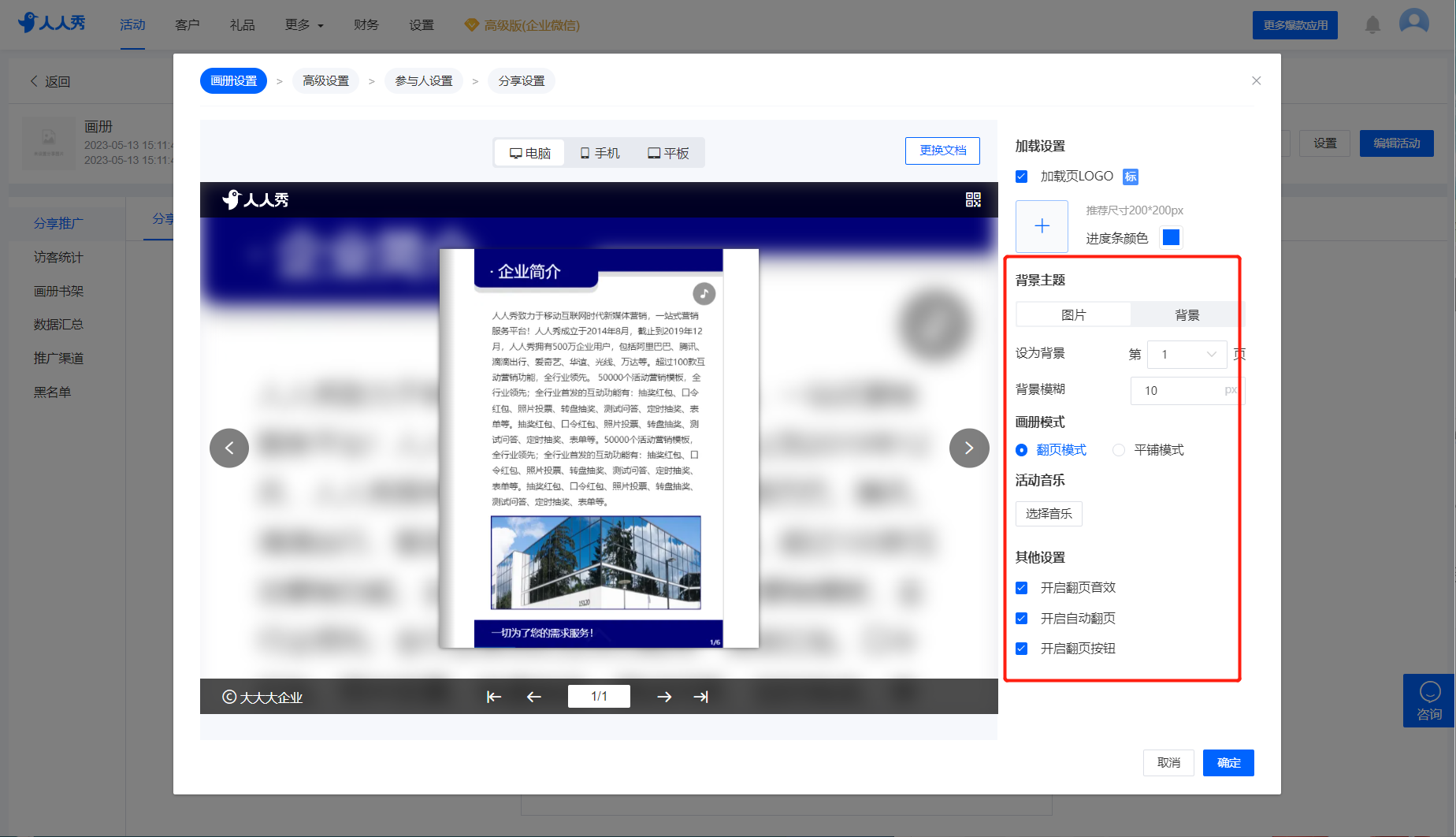Screen dimensions: 1456x837
Task: Switch preview to 电脑 view
Action: click(x=530, y=153)
